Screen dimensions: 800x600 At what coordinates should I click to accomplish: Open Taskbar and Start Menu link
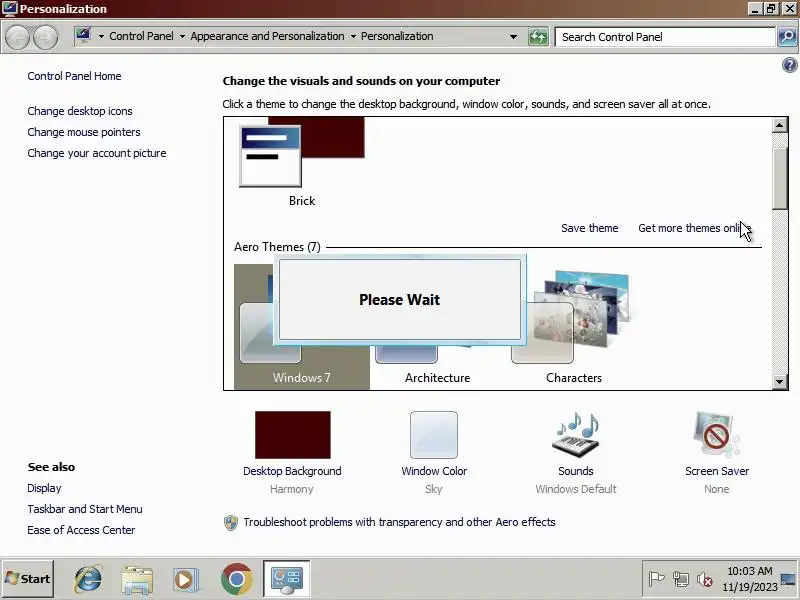pos(85,509)
